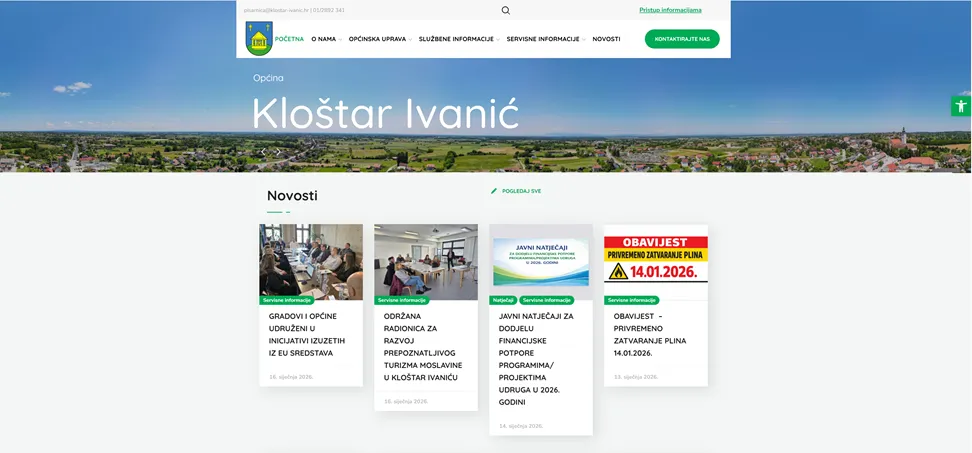
Task: Open the gas closure notice thumbnail
Action: (x=655, y=260)
